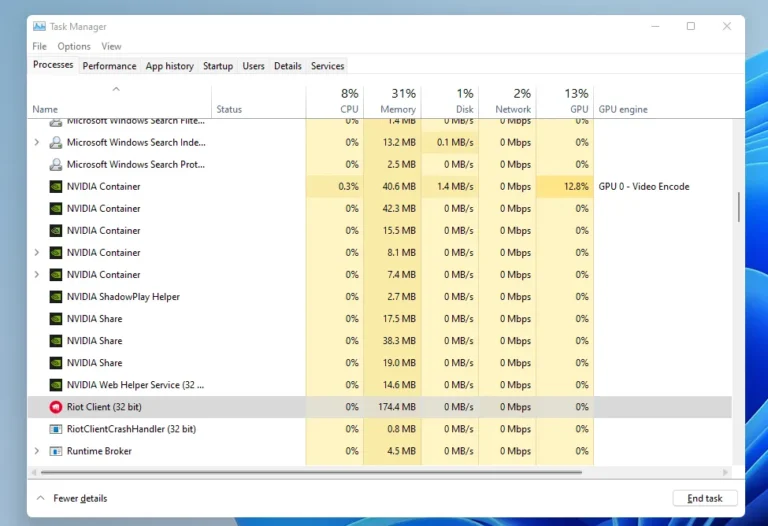Switch to the Details tab
This screenshot has width=768, height=526.
pyautogui.click(x=288, y=66)
